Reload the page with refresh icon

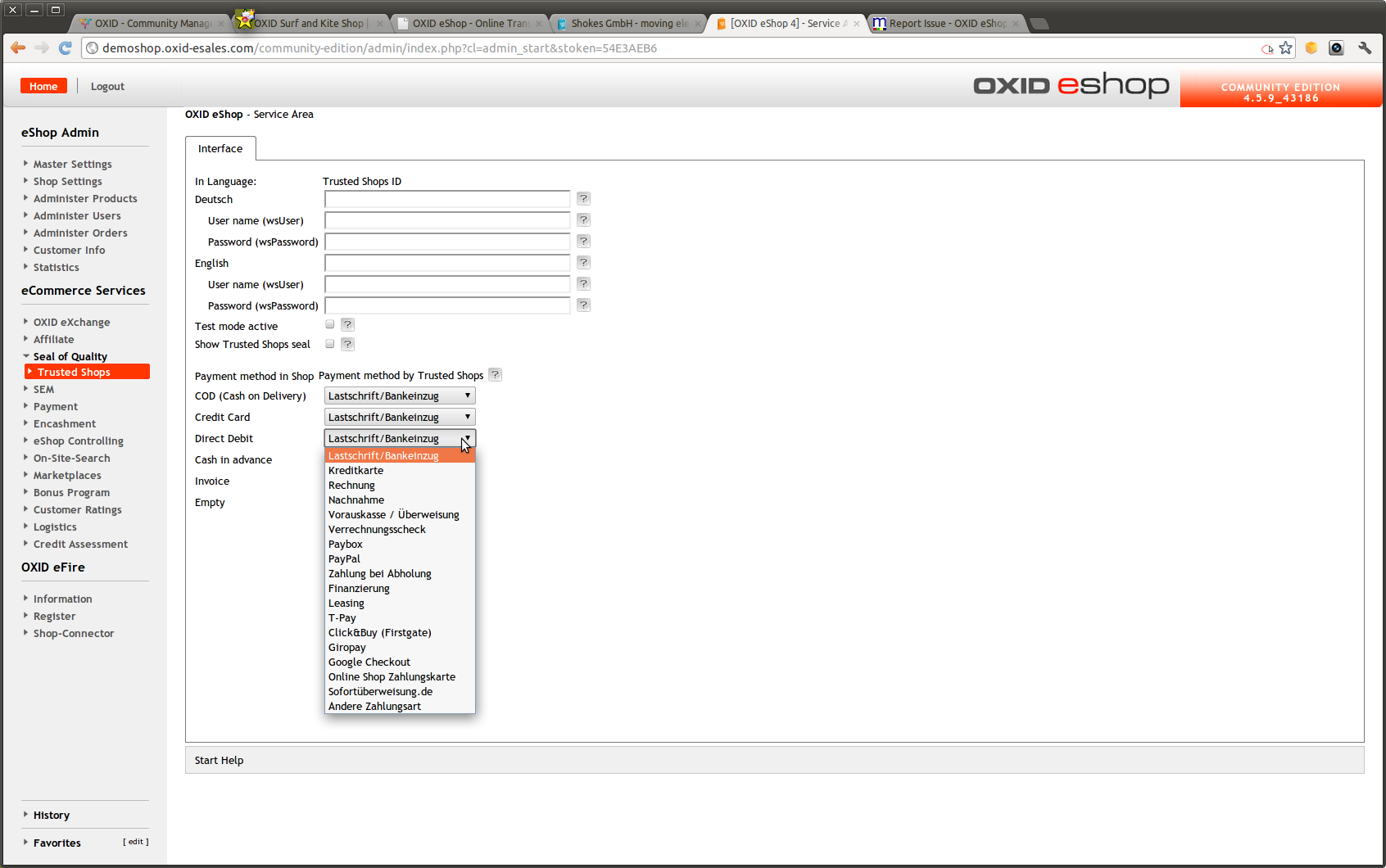point(66,48)
